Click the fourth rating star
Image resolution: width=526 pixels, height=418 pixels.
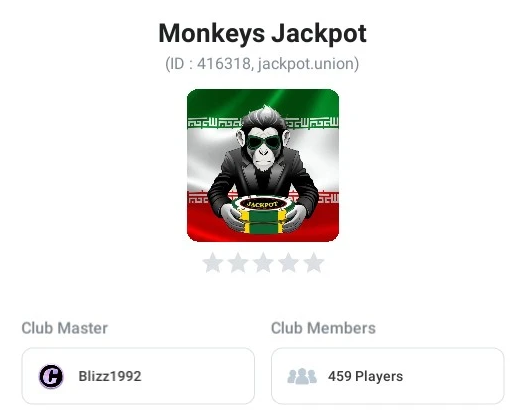tap(288, 263)
